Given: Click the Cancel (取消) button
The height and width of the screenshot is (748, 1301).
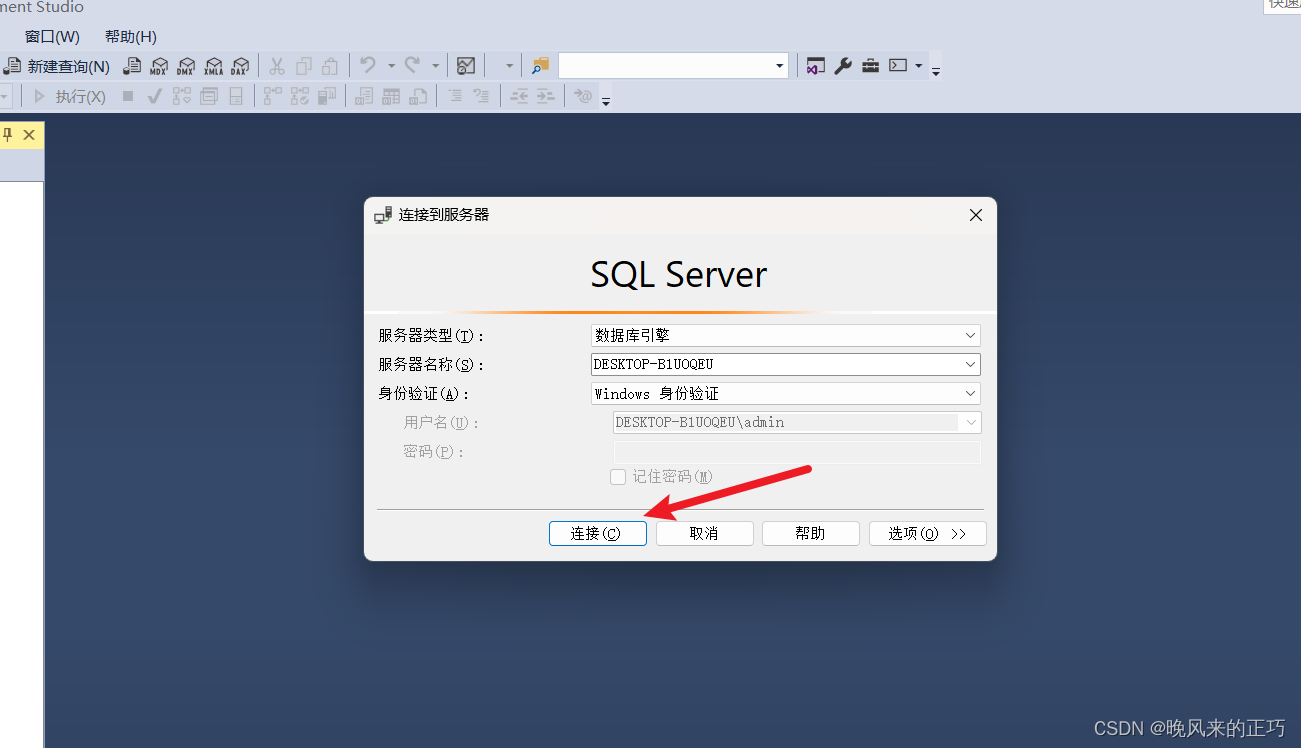Looking at the screenshot, I should click(704, 533).
